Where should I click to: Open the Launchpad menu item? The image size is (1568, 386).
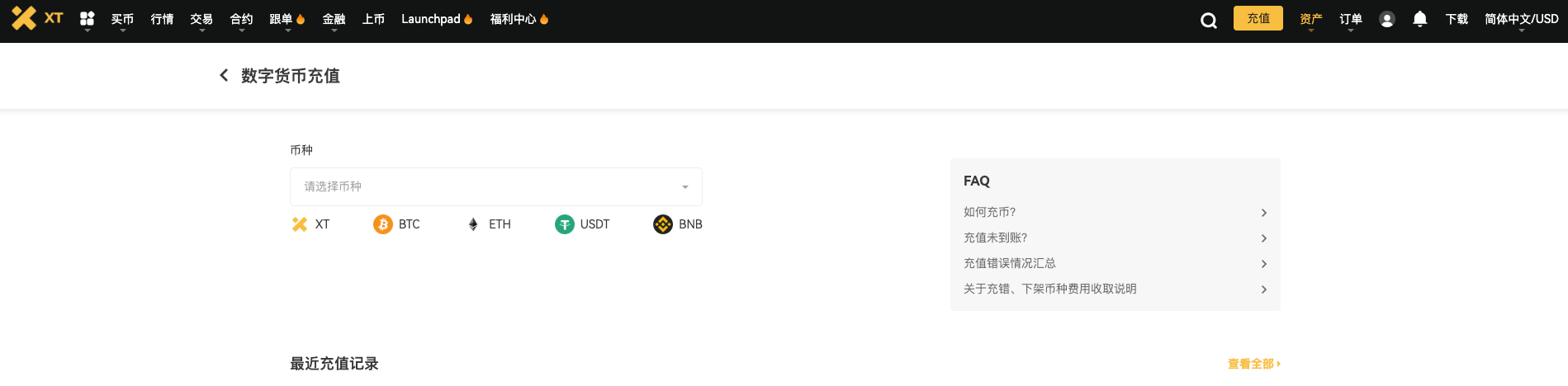coord(437,19)
